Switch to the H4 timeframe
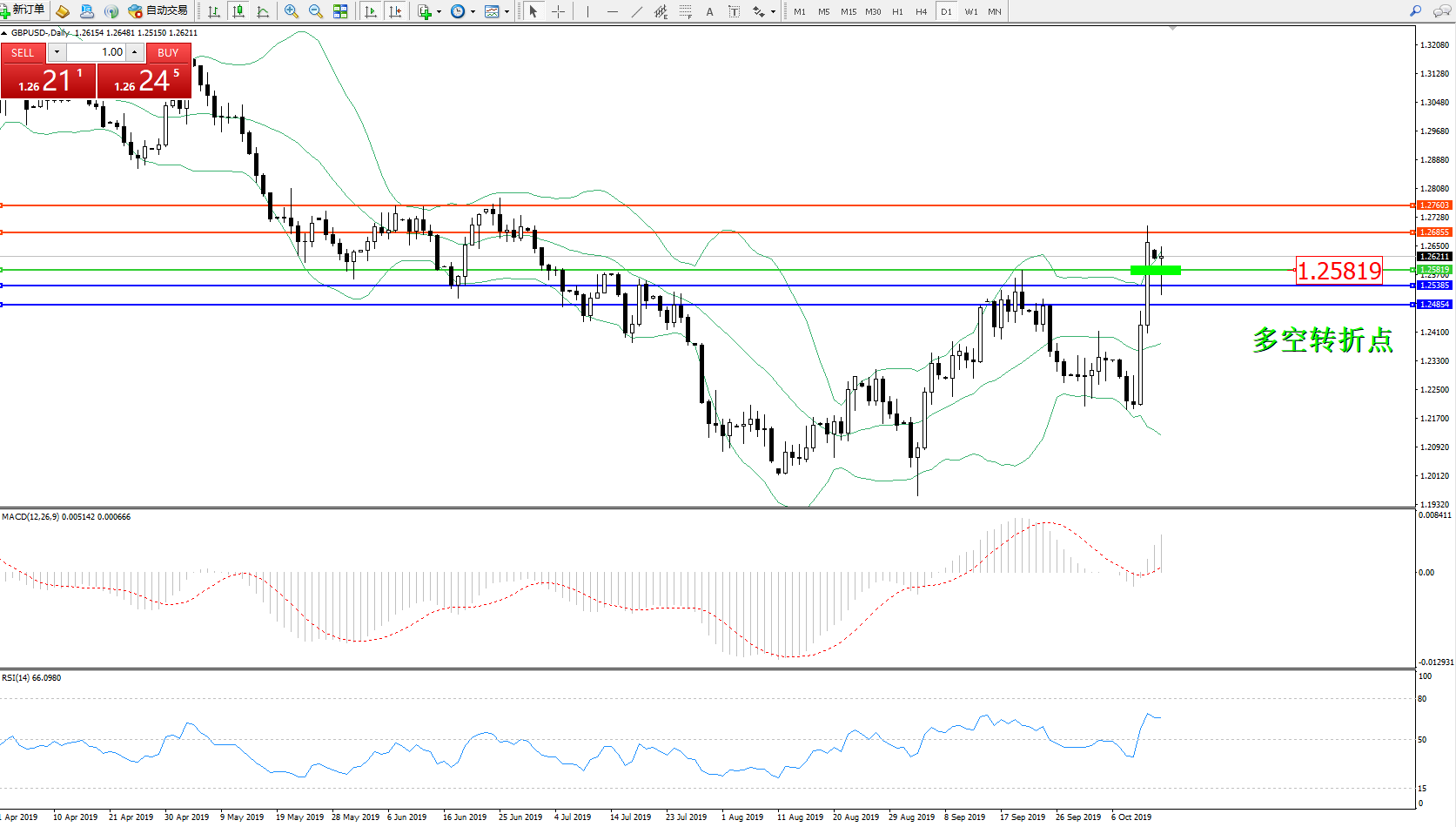 pyautogui.click(x=921, y=11)
